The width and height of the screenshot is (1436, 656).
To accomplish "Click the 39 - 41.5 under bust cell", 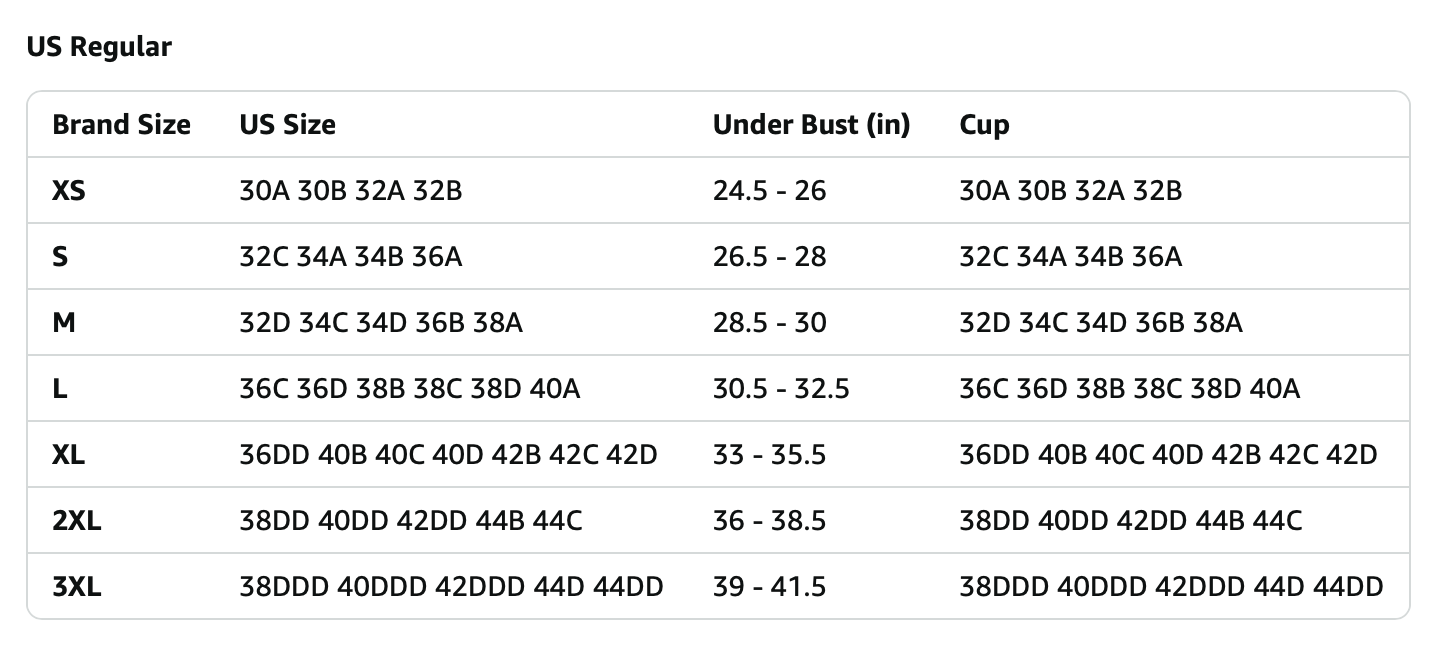I will [x=770, y=586].
